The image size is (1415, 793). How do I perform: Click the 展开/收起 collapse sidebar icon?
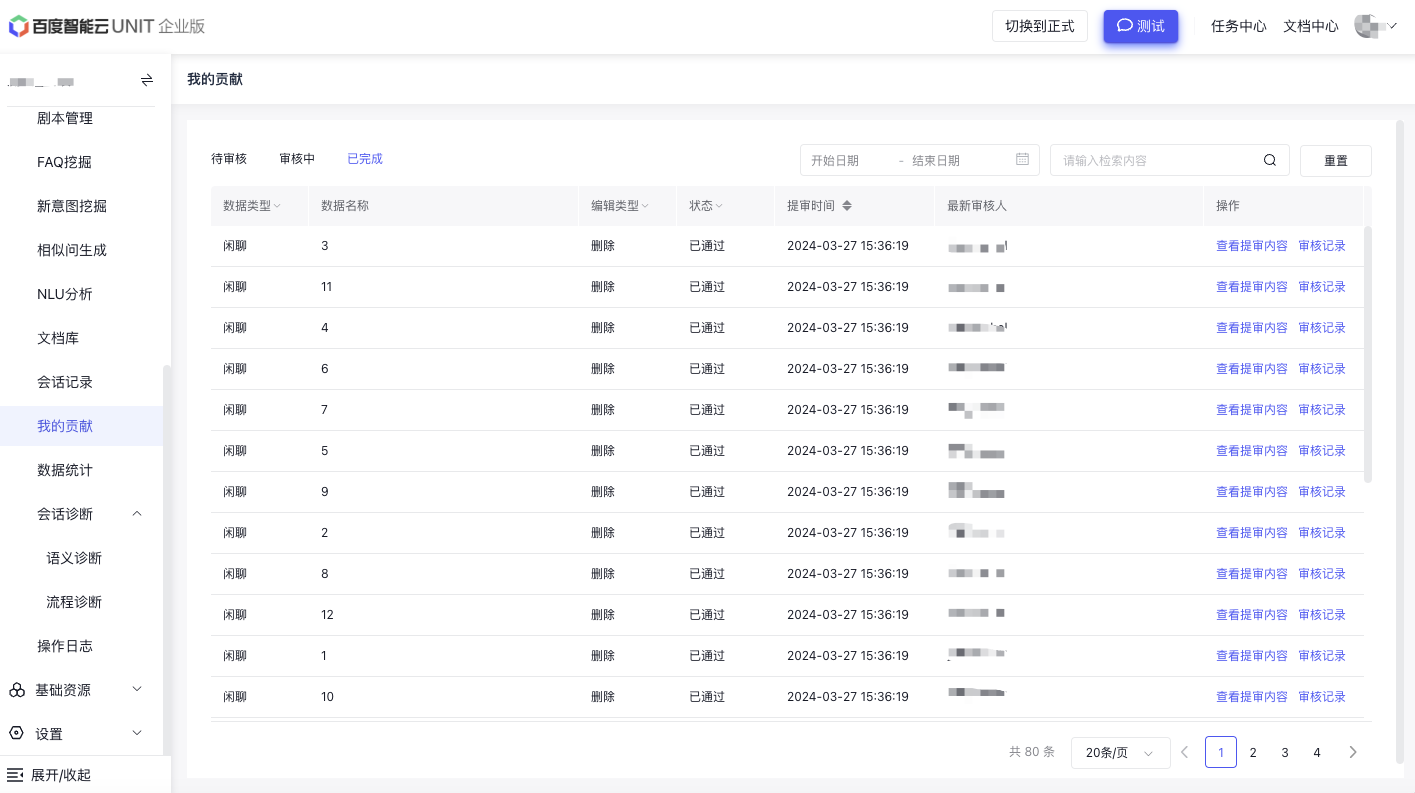click(x=15, y=775)
